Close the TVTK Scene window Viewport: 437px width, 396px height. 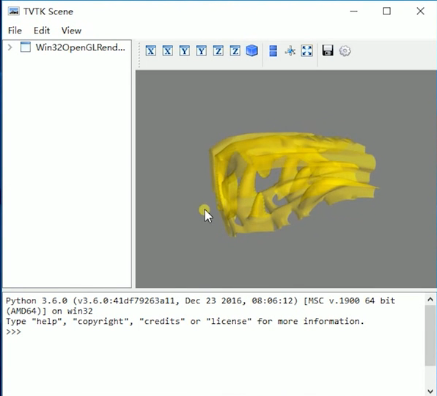pos(420,11)
